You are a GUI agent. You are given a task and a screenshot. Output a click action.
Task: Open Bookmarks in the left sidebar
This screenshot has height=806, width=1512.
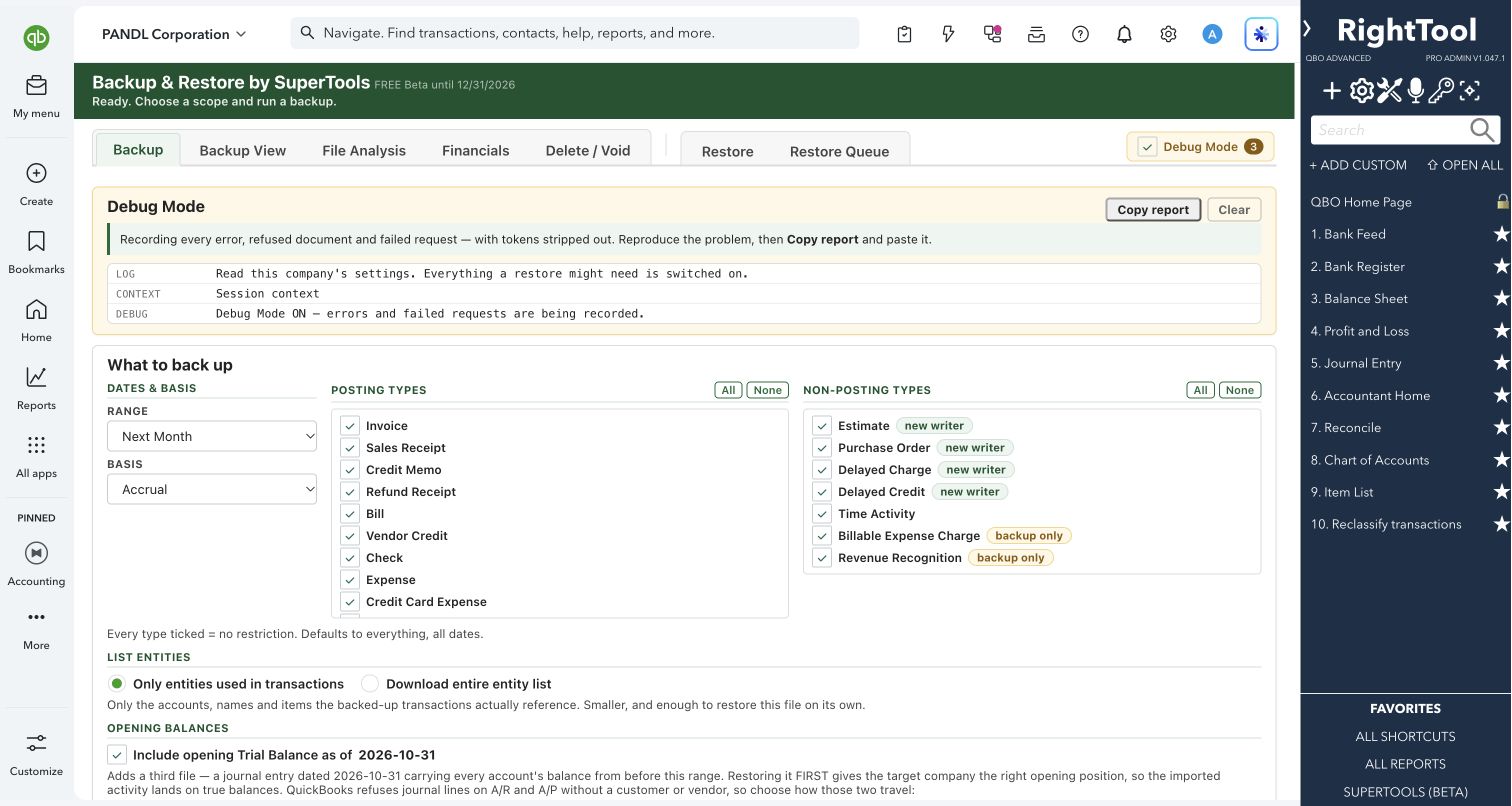(36, 253)
